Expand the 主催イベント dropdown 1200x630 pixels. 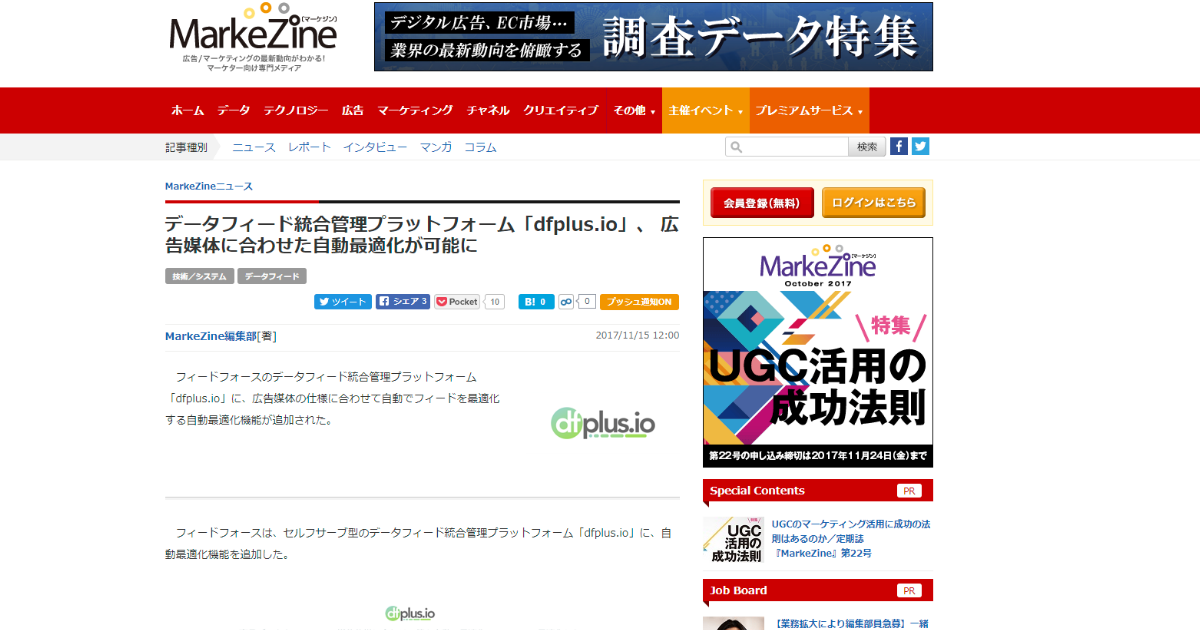click(706, 110)
